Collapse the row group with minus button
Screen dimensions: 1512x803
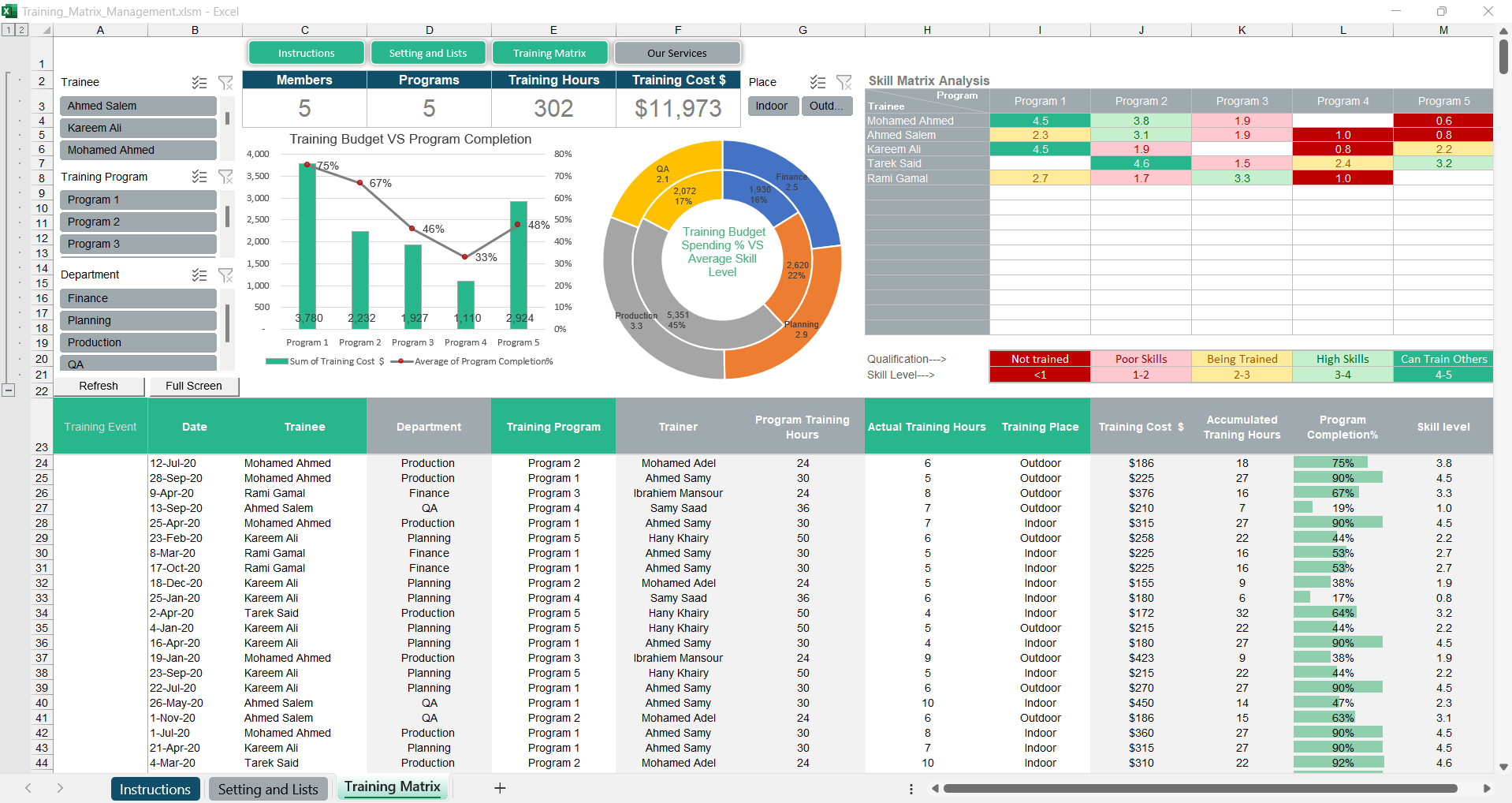pyautogui.click(x=9, y=390)
